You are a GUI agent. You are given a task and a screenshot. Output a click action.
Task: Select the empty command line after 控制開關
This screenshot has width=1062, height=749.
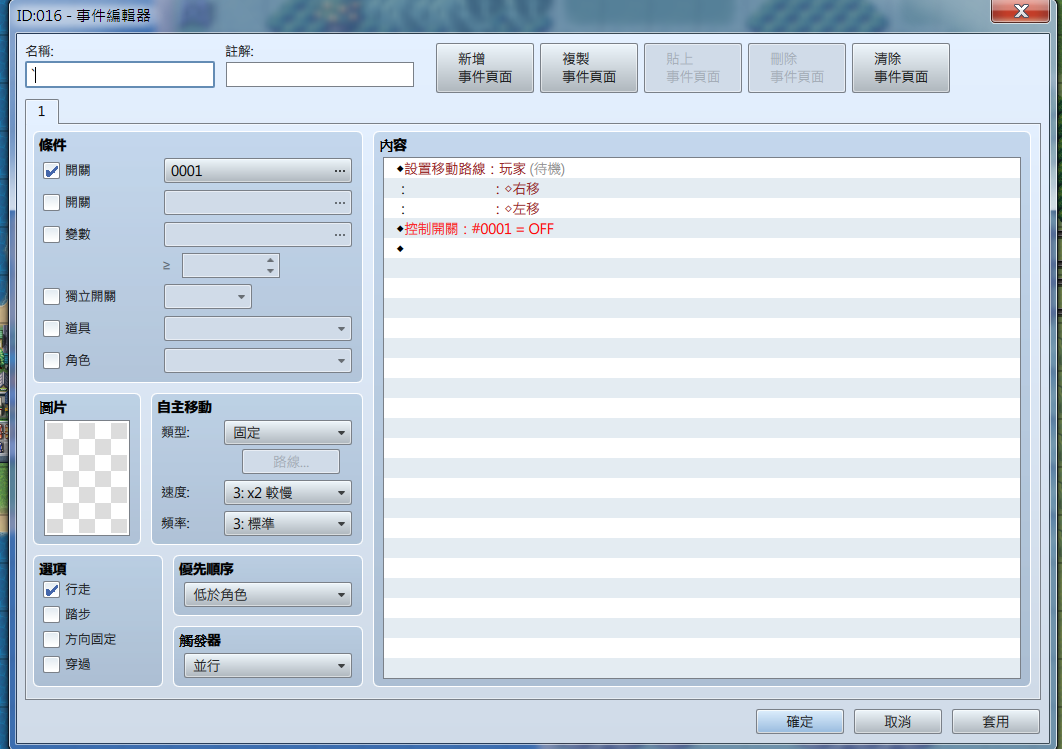click(702, 249)
